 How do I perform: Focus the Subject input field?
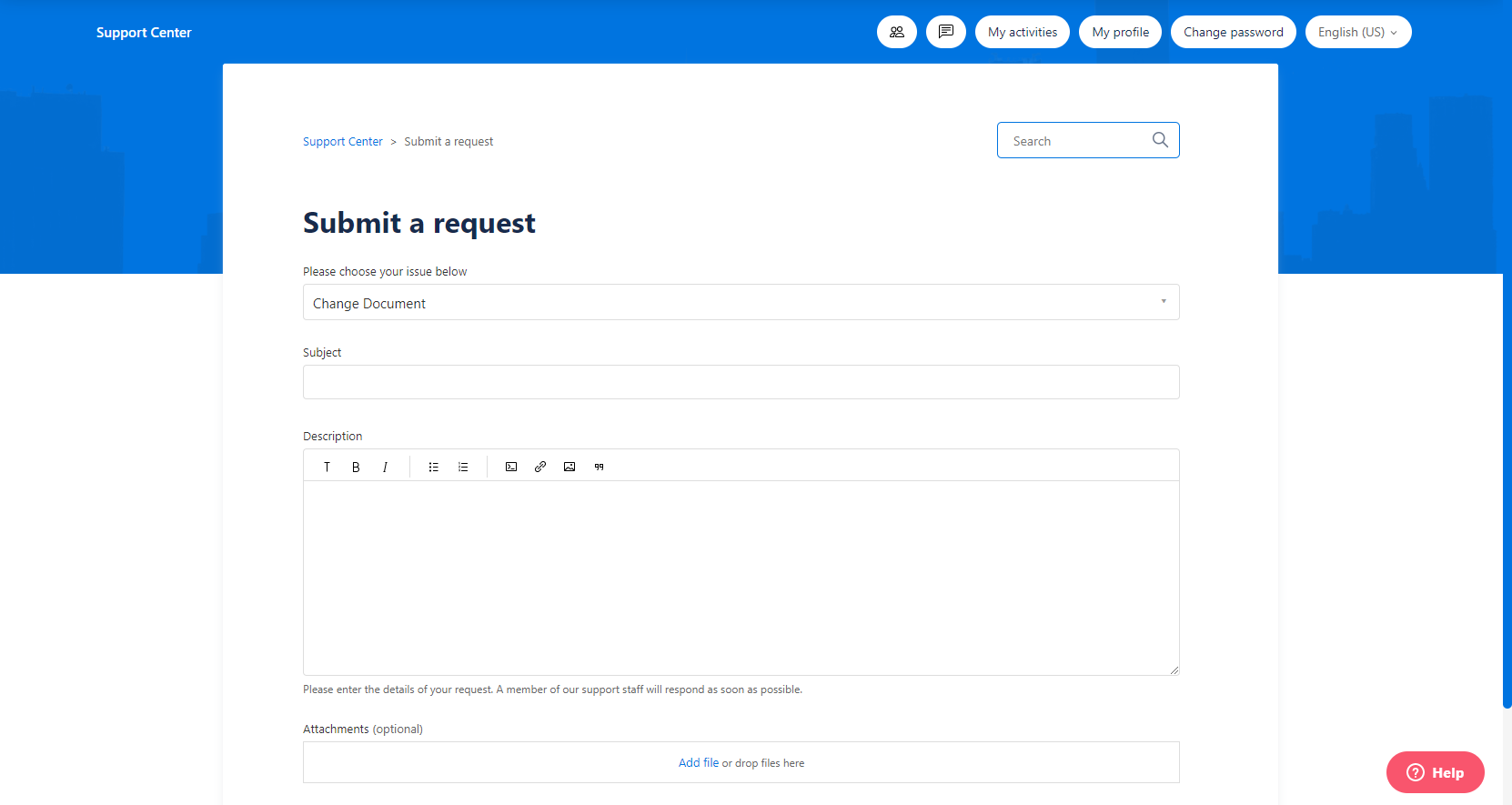tap(741, 382)
